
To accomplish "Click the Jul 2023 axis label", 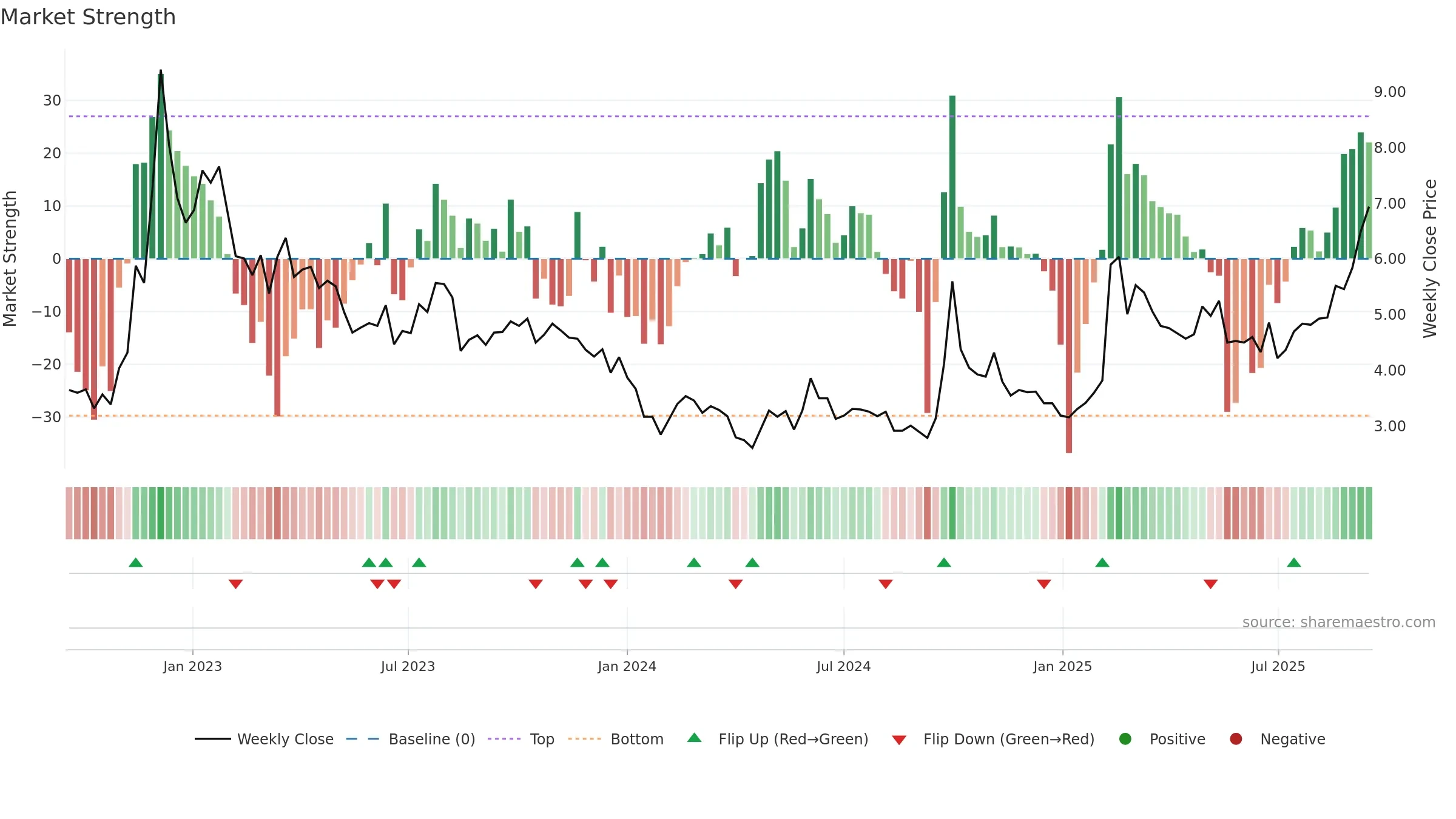I will [408, 666].
